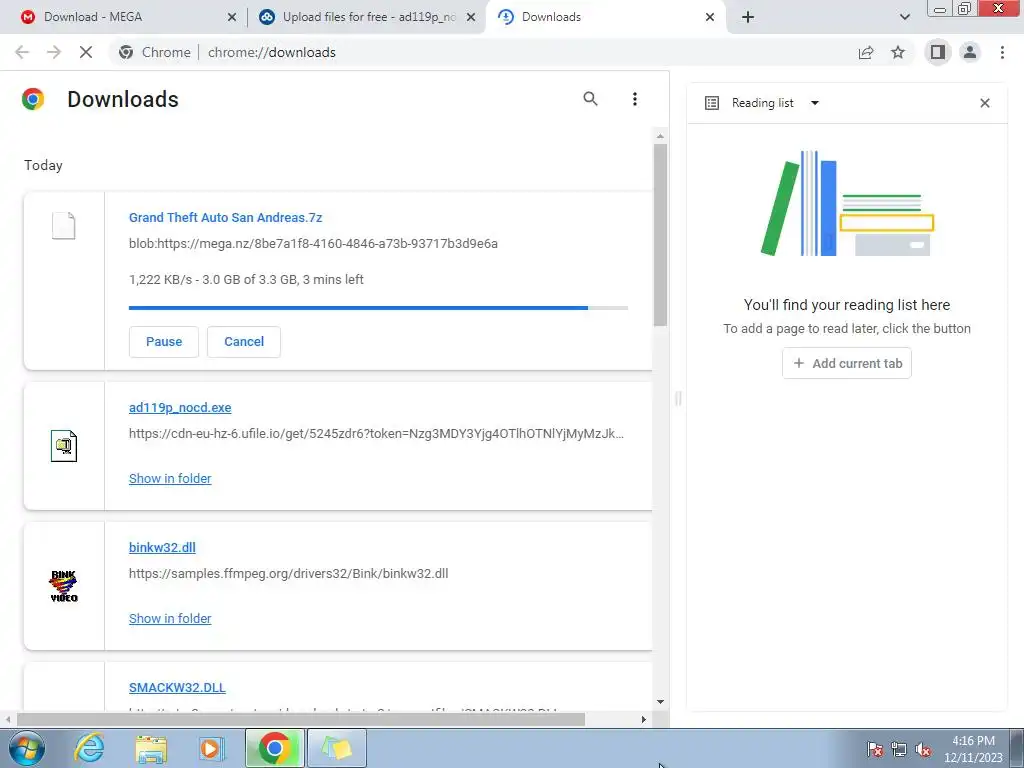Click the share page icon in address bar

point(866,52)
